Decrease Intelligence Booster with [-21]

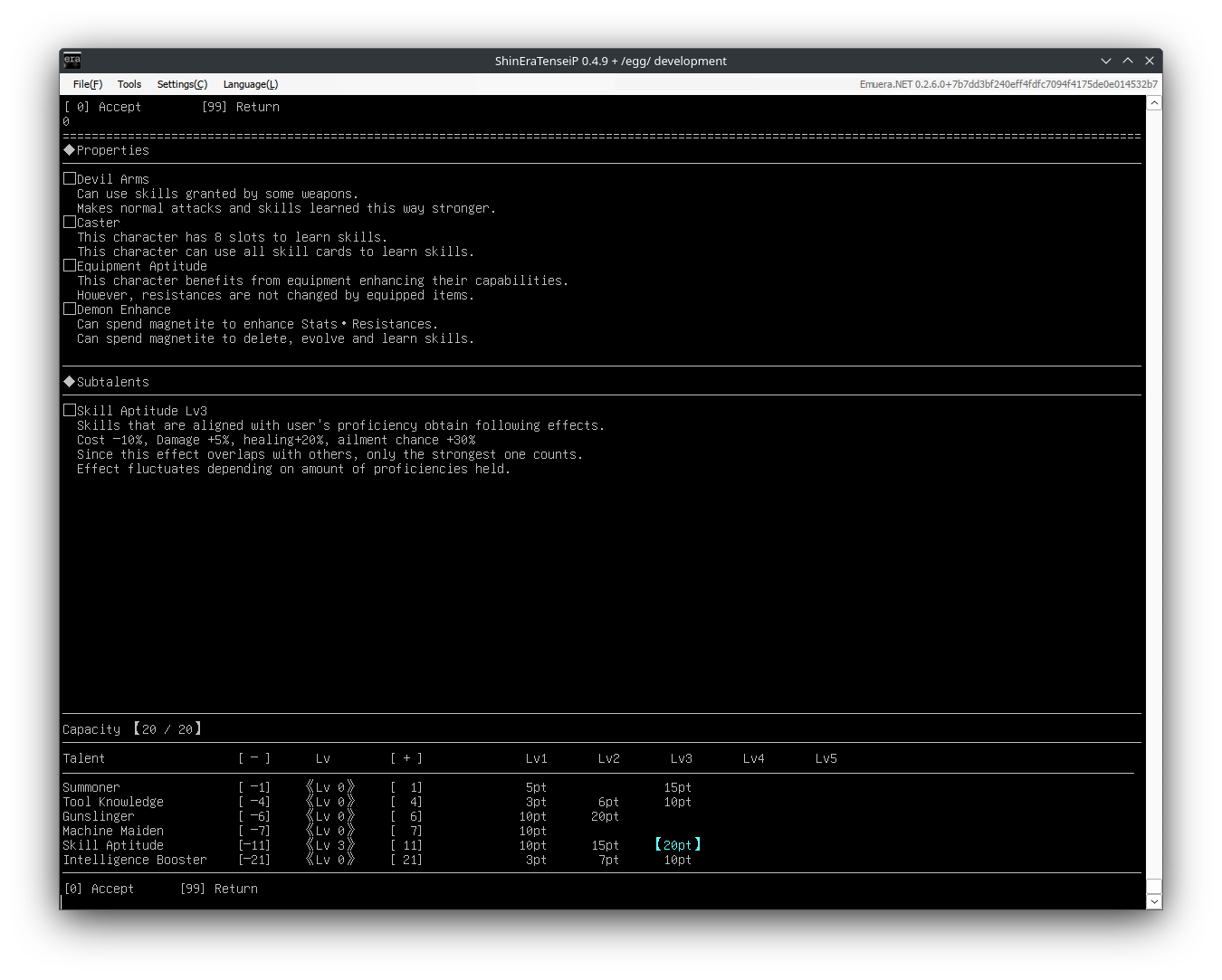click(x=254, y=860)
